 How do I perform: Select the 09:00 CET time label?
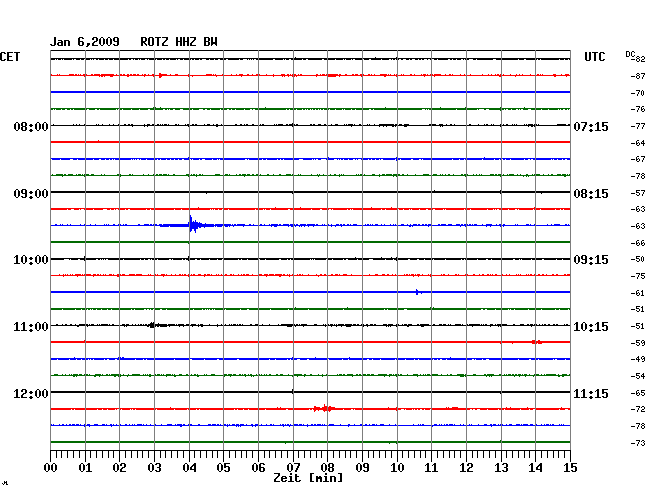(31, 194)
